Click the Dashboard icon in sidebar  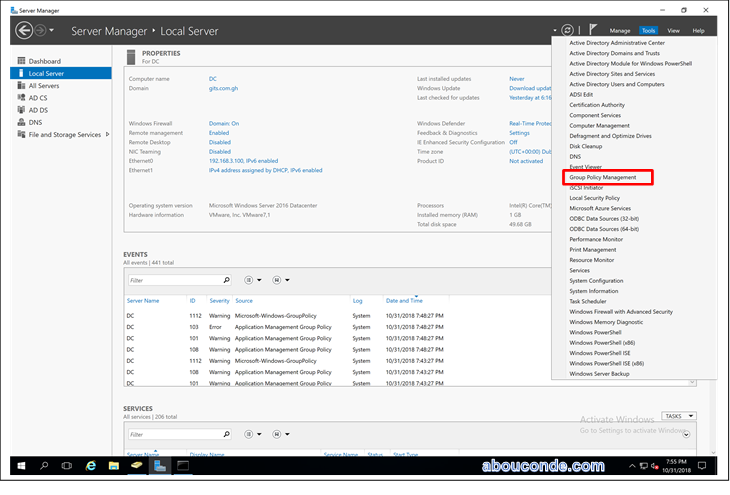tap(21, 61)
